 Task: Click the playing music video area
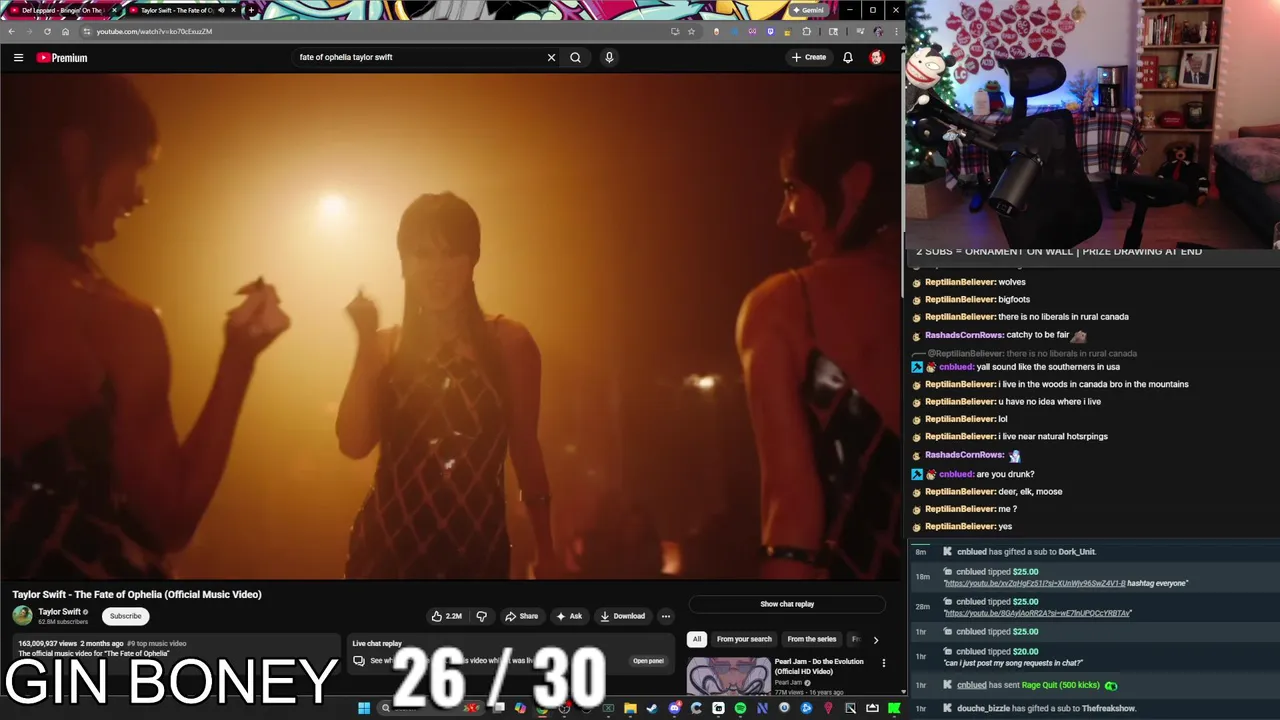(450, 327)
